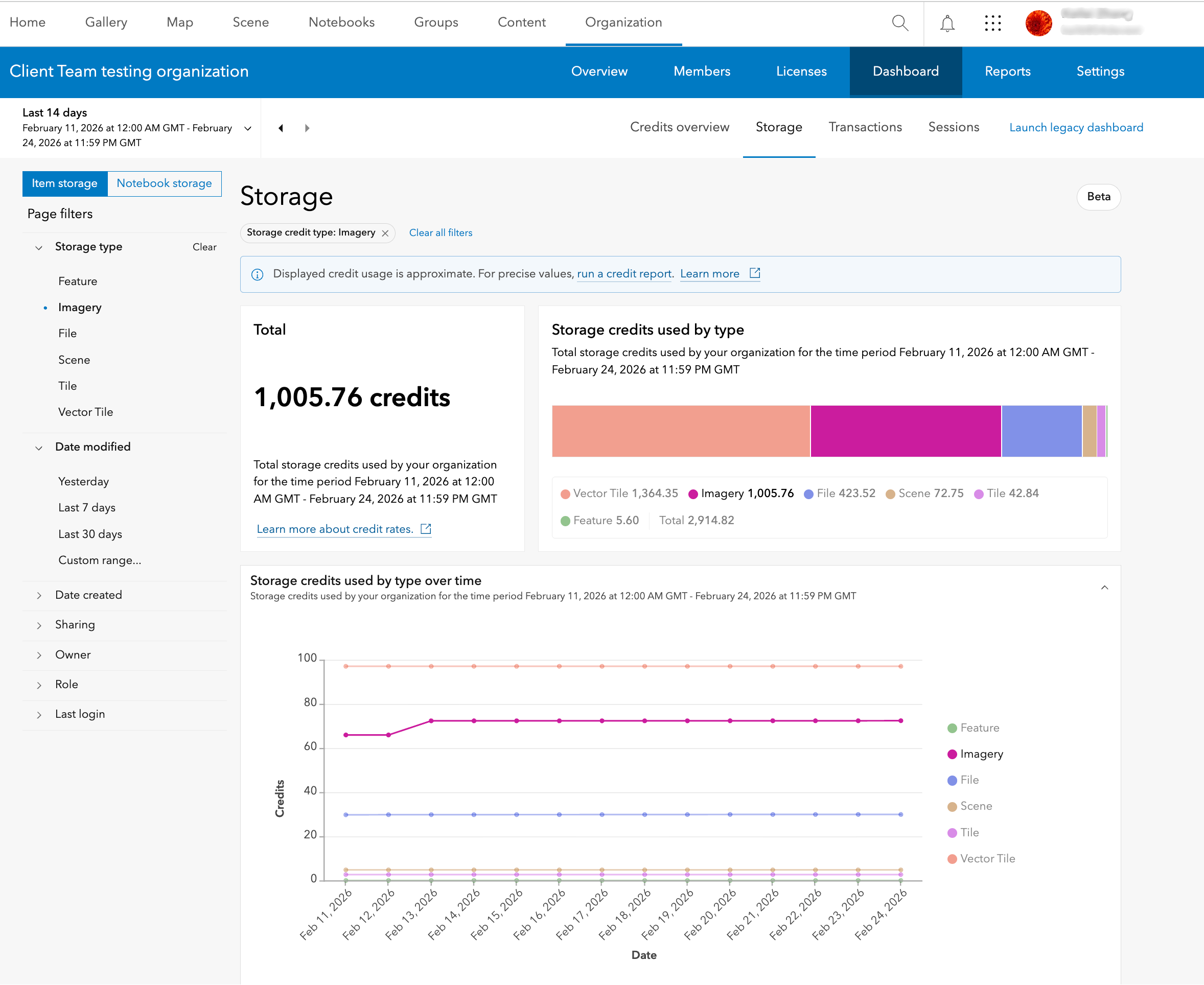Remove the Imagery filter chip with X
Image resolution: width=1204 pixels, height=985 pixels.
click(x=385, y=233)
